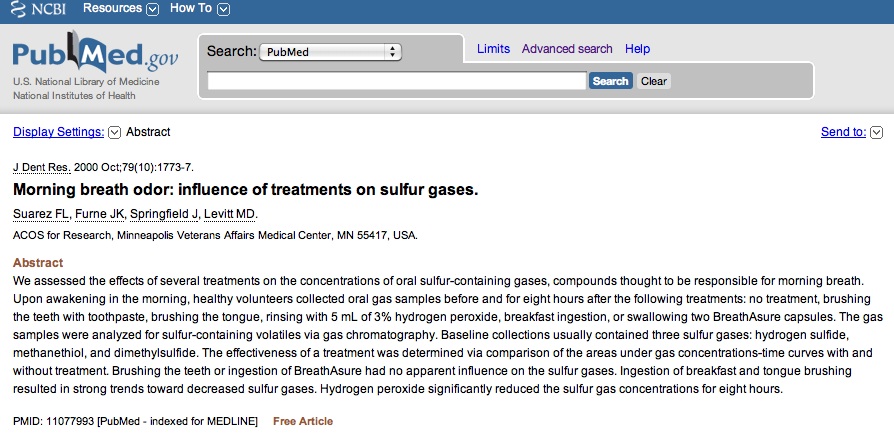Screen dimensions: 894x435
Task: Open the PubMed.gov logo homepage
Action: (x=95, y=55)
